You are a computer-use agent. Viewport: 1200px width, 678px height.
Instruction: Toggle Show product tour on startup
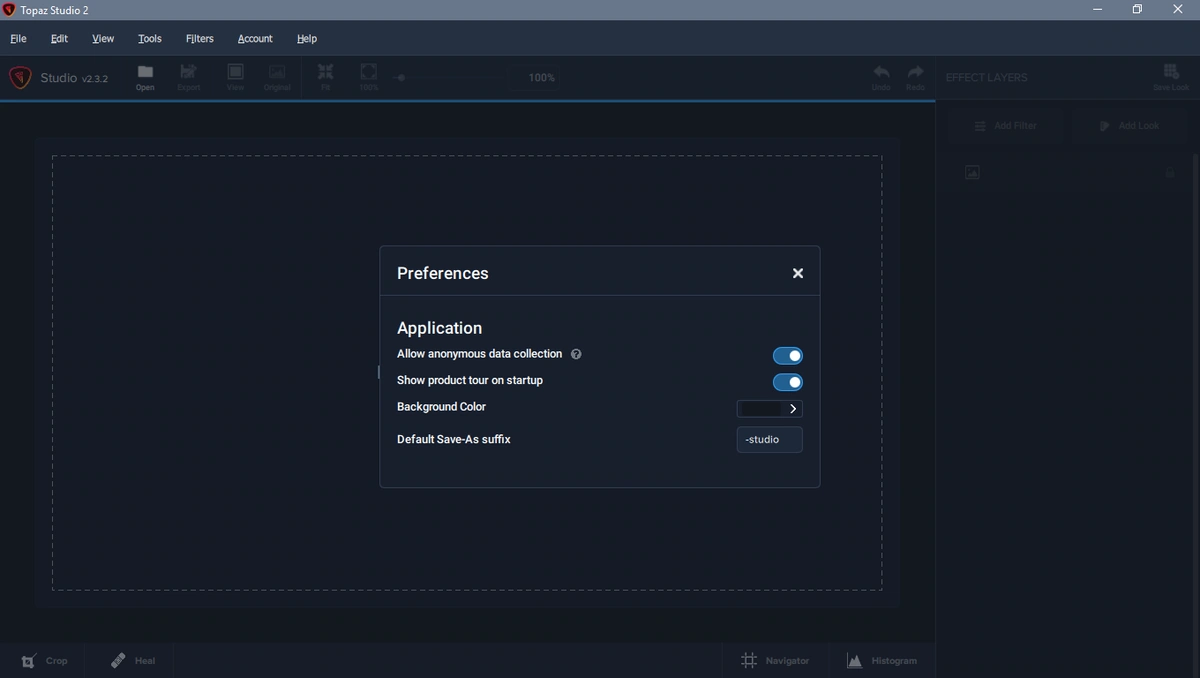pyautogui.click(x=788, y=382)
